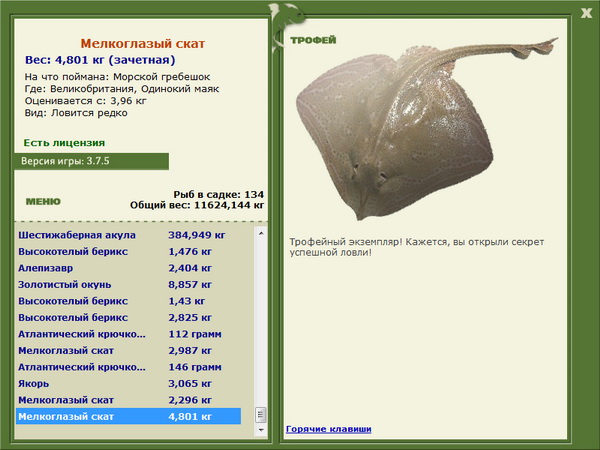
Task: Select Высокотелый берикс weighing 1,476 кг
Action: tap(129, 251)
